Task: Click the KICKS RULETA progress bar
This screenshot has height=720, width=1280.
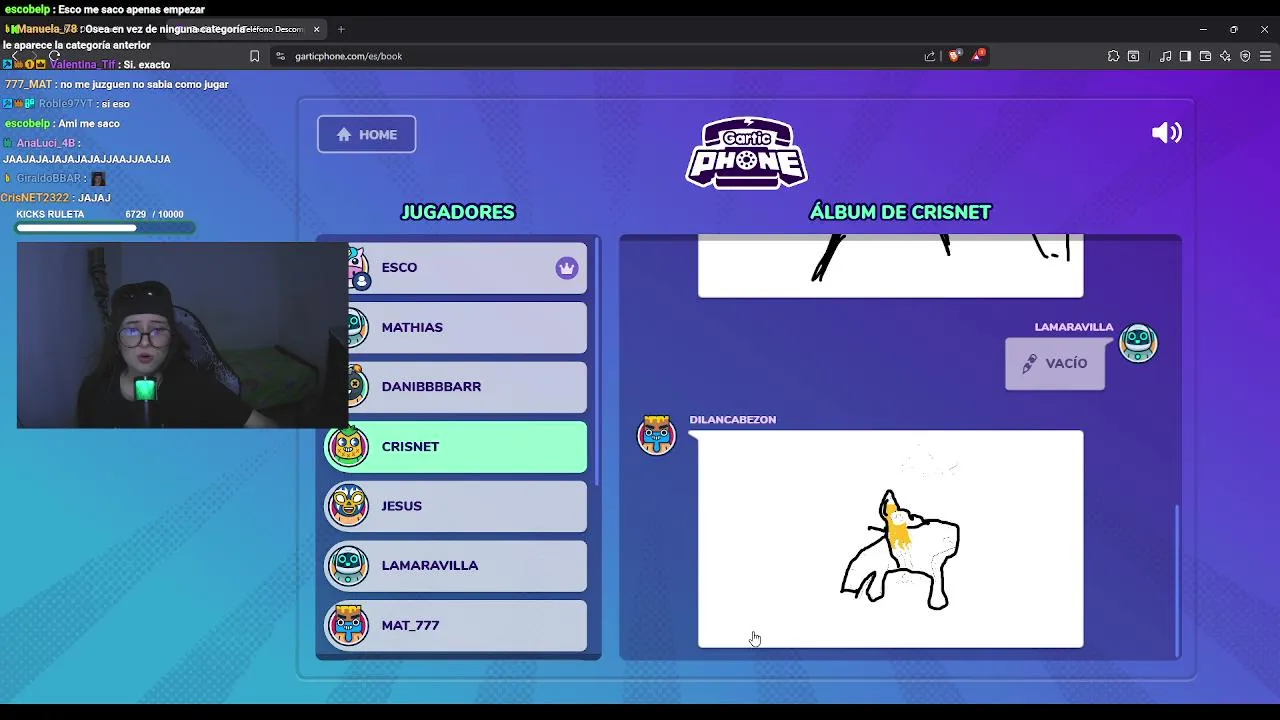Action: [106, 229]
